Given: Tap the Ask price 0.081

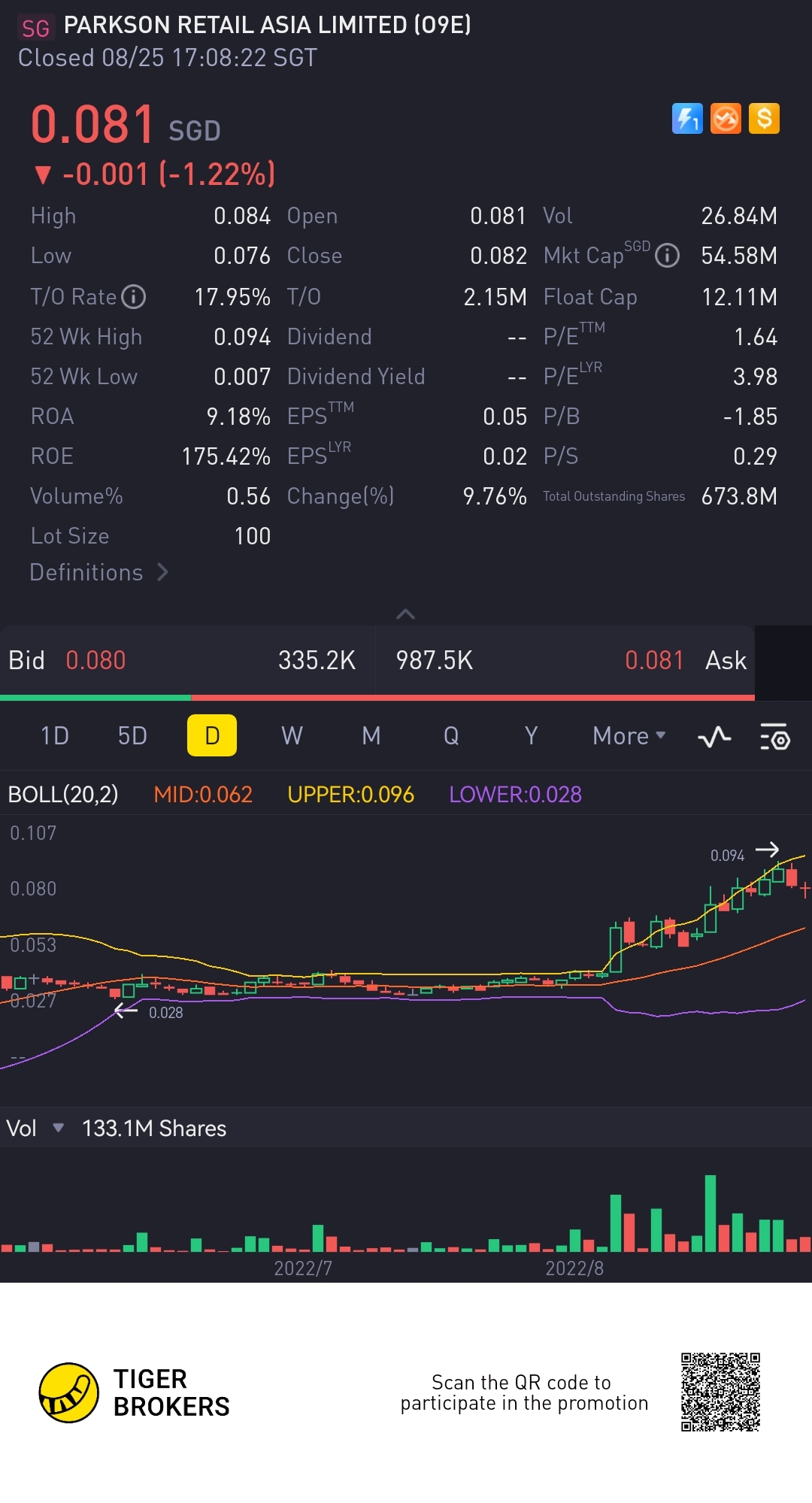Looking at the screenshot, I should coord(654,660).
